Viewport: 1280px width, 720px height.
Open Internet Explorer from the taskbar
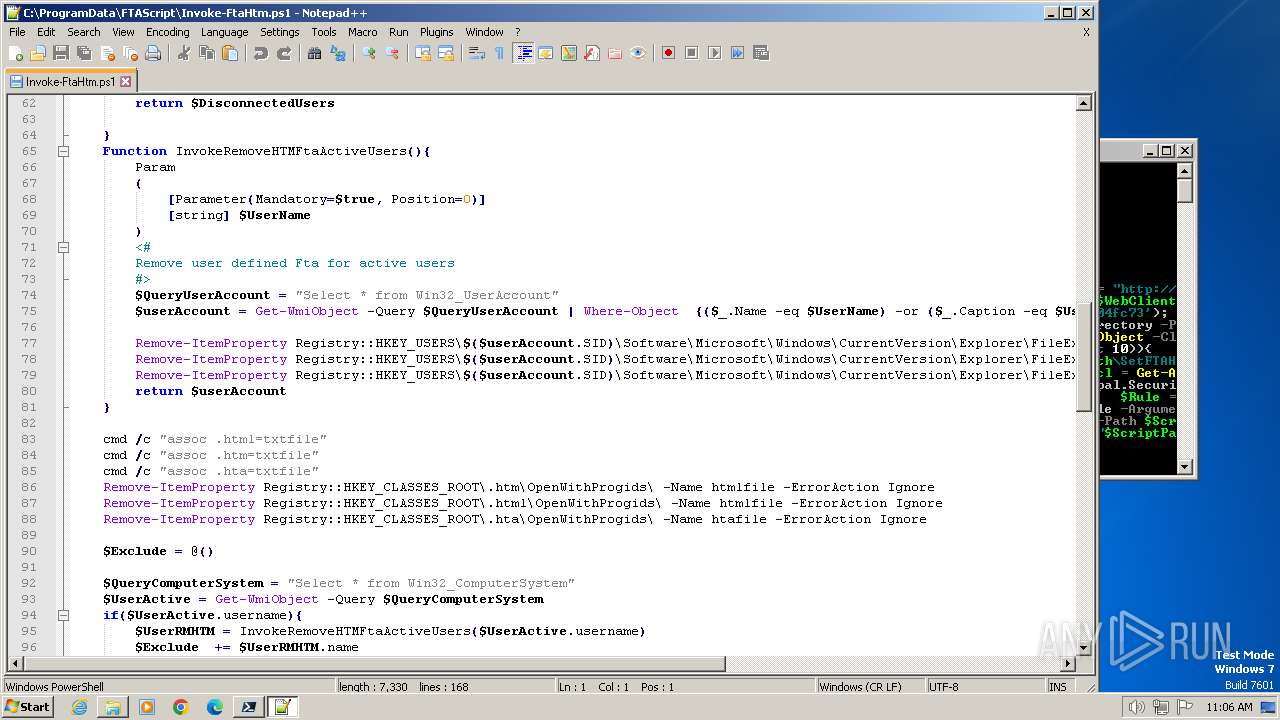[x=79, y=707]
